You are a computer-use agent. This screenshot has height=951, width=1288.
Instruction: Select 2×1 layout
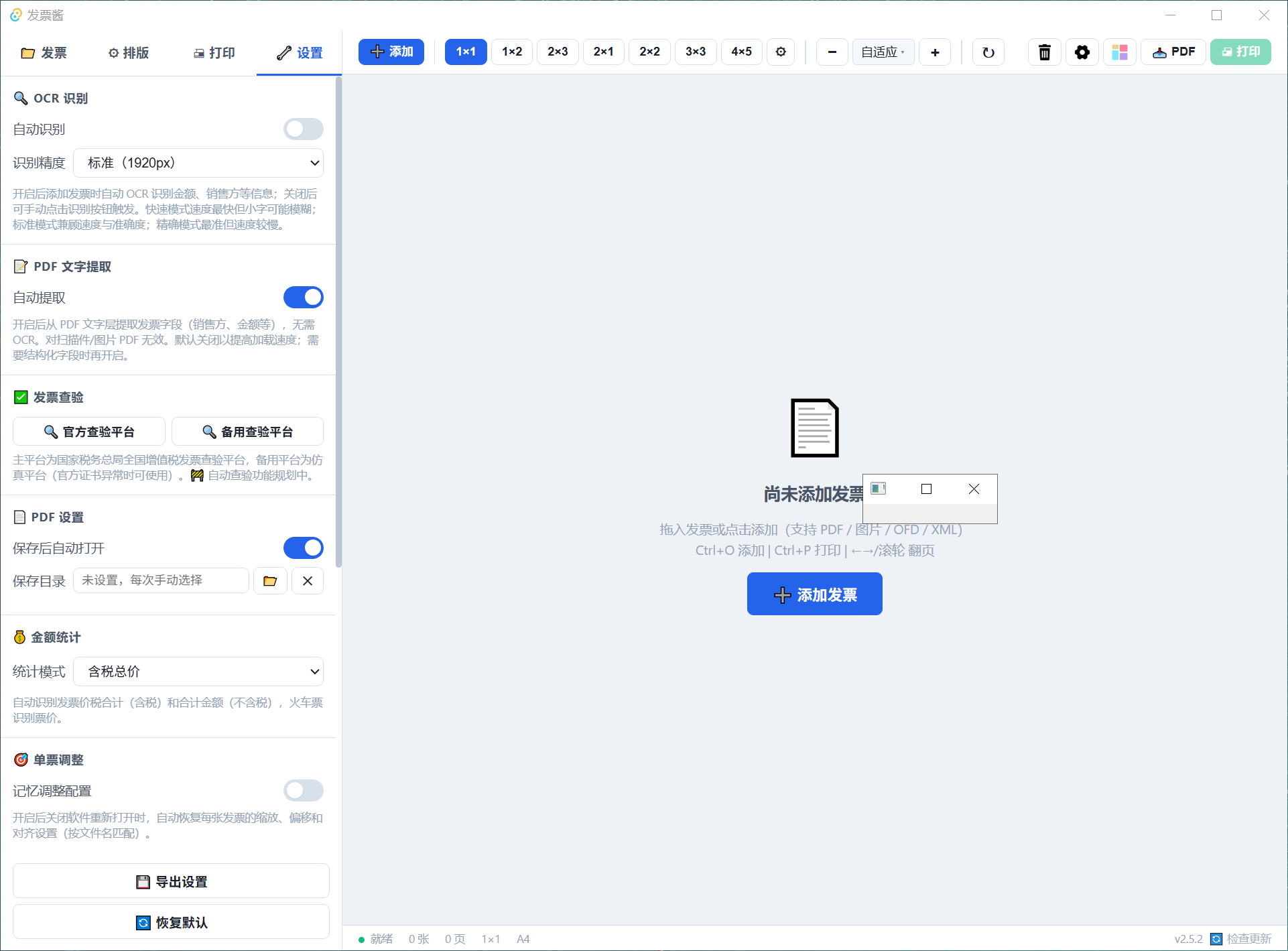tap(603, 52)
